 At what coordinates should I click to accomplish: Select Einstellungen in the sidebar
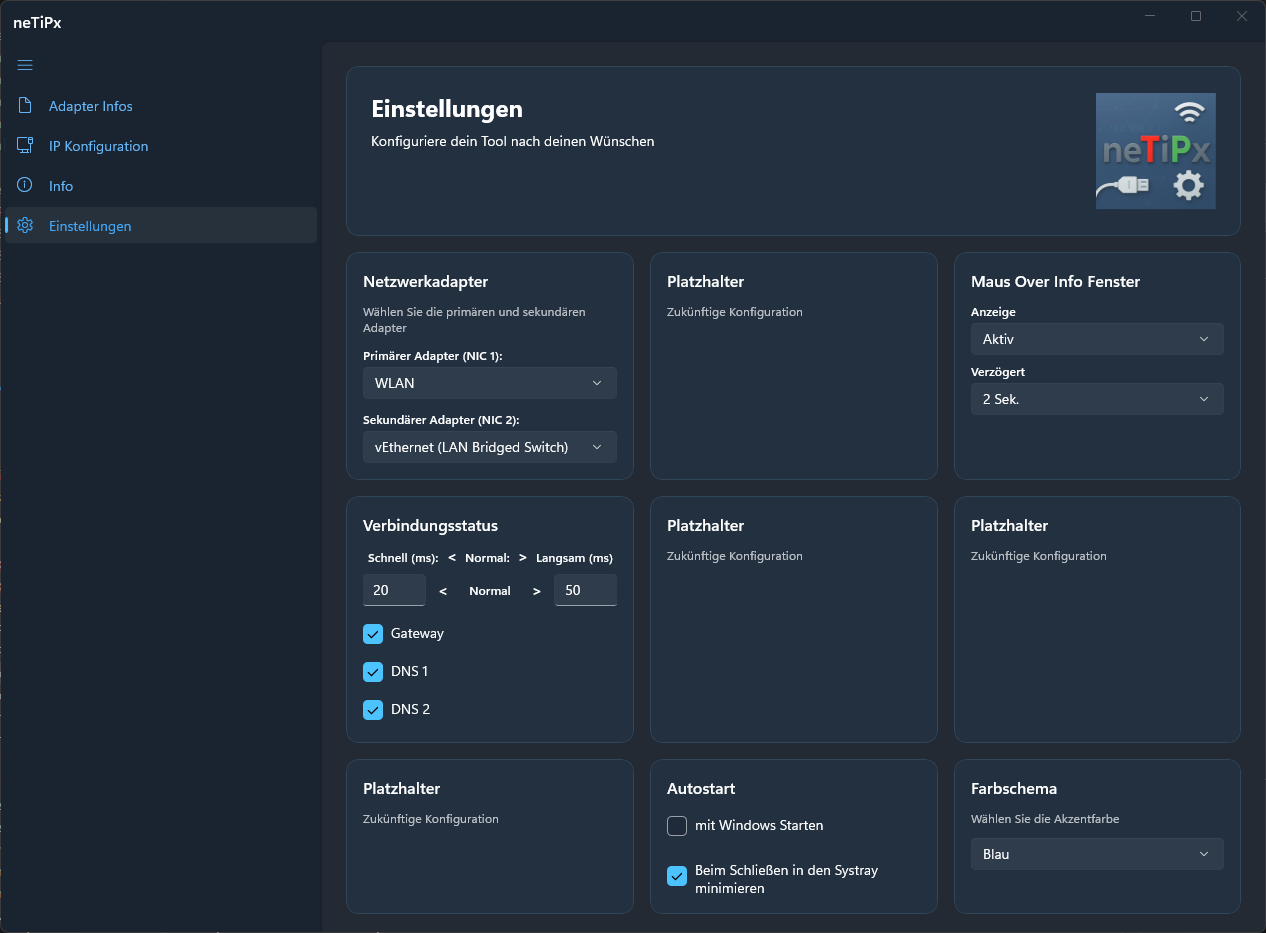pos(90,226)
